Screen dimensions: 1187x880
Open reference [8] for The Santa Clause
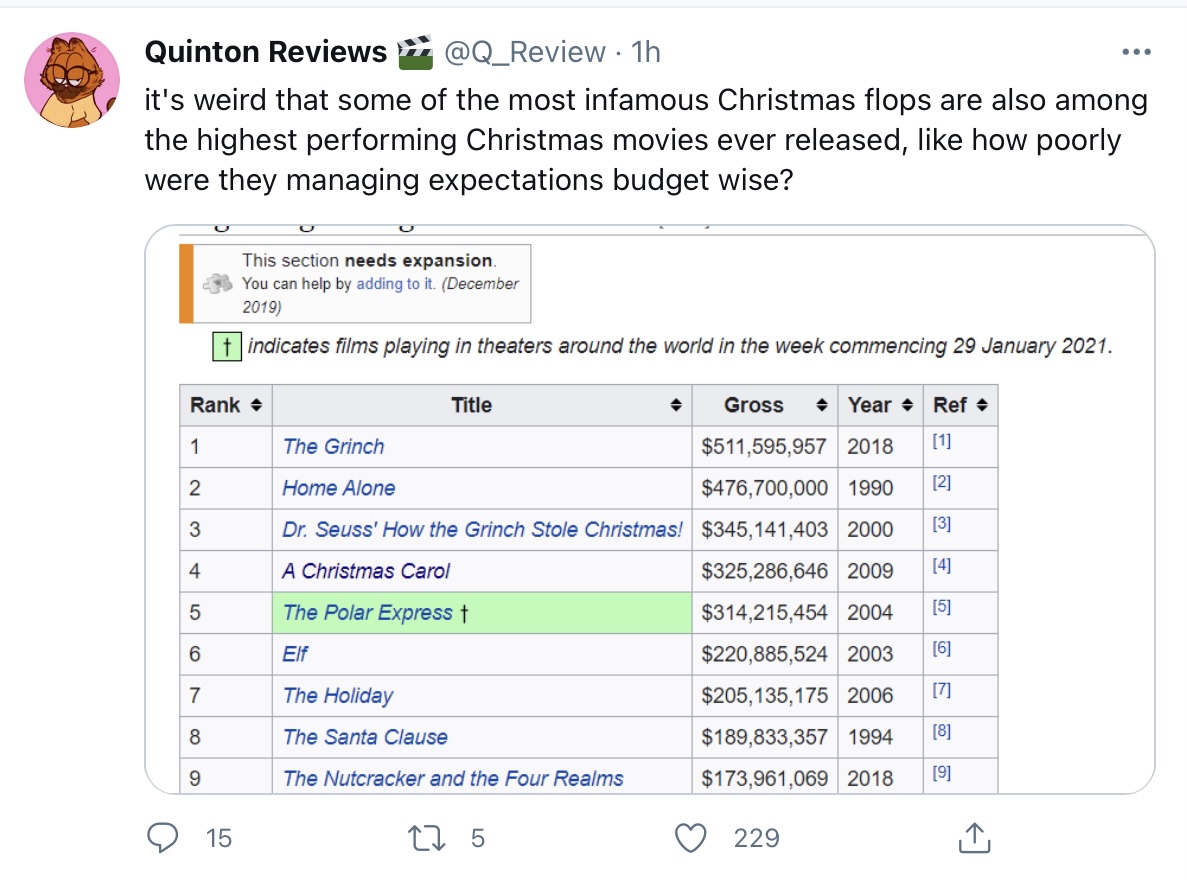942,732
